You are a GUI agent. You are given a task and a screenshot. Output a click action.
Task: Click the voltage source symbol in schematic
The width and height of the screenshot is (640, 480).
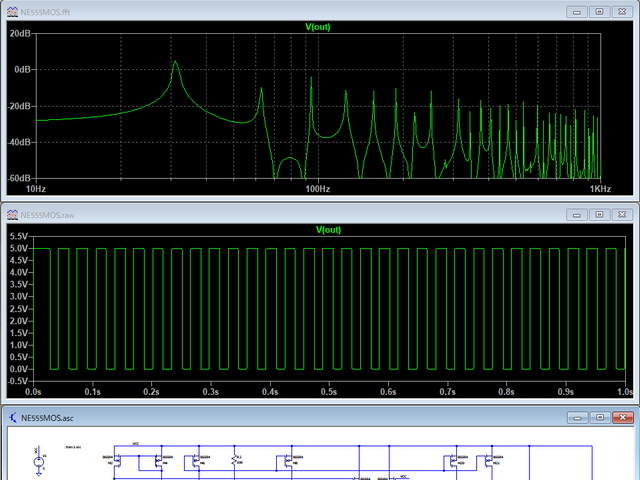click(x=39, y=462)
